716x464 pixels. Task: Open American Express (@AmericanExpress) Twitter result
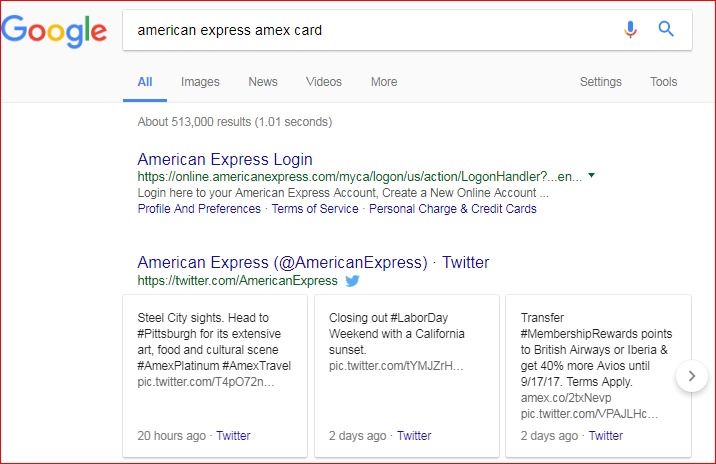pos(313,263)
